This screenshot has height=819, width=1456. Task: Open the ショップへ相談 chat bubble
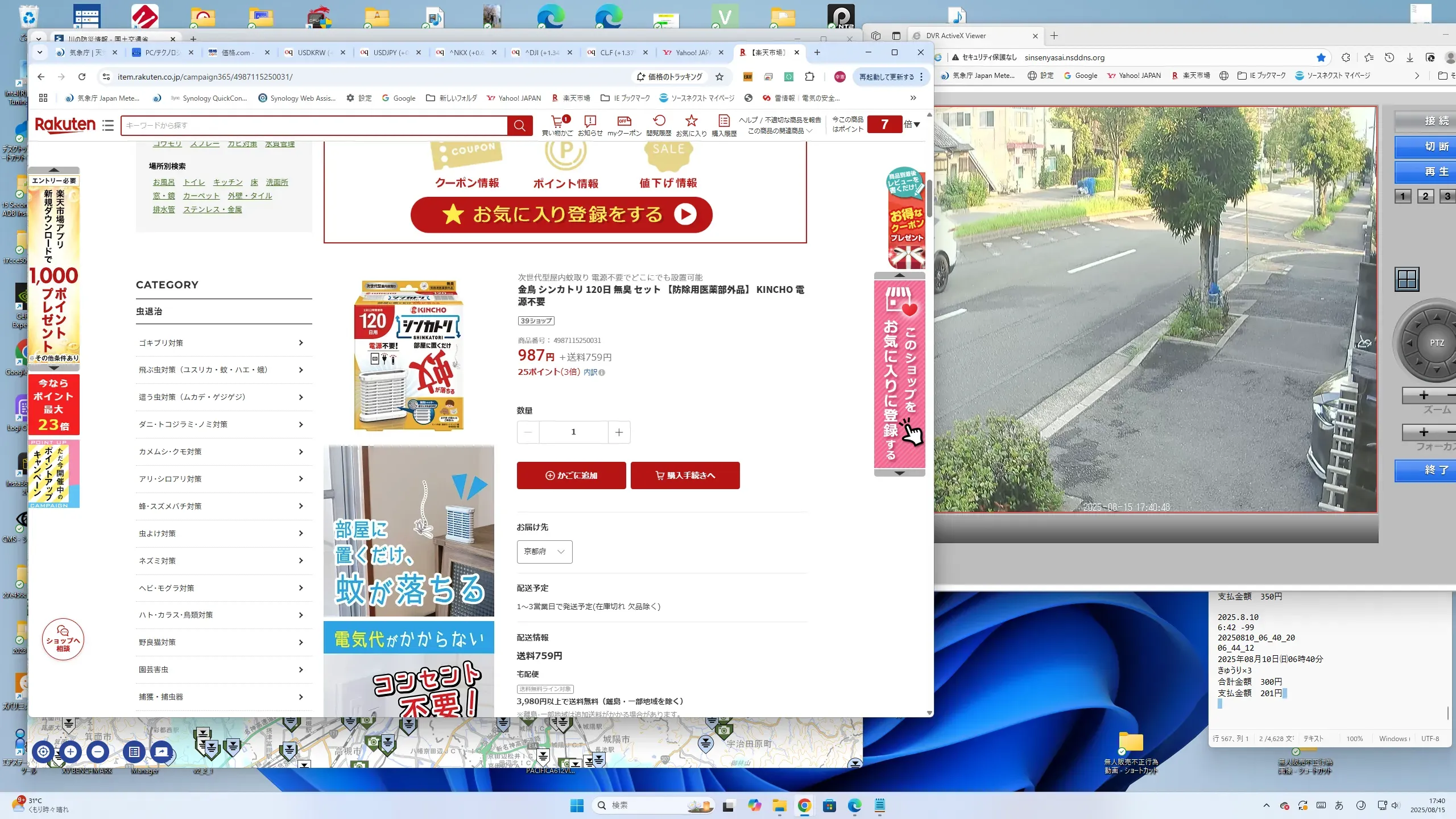63,639
